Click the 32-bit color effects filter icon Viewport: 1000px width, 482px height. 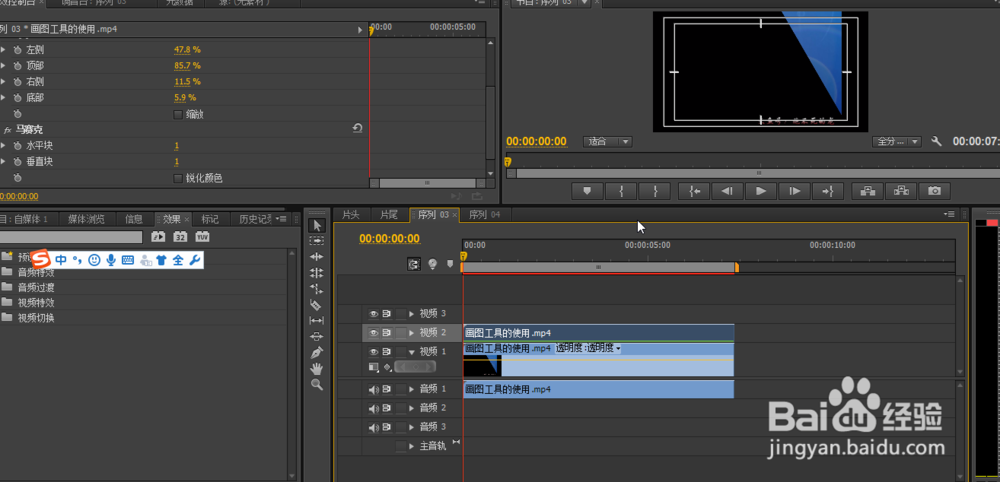180,237
